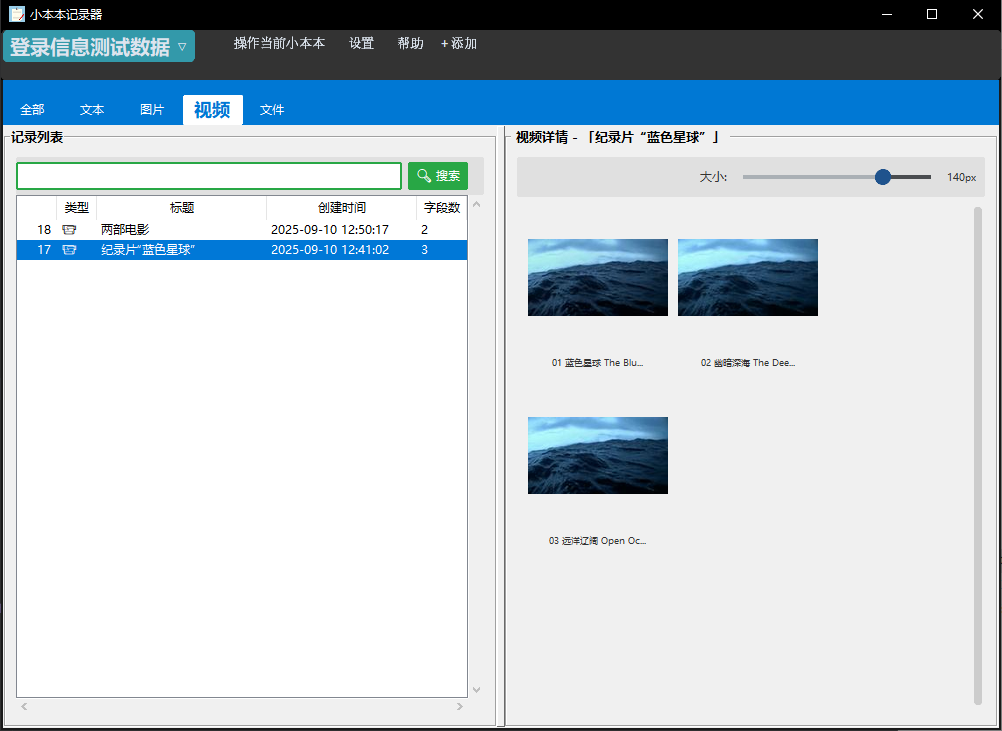The image size is (1002, 731).
Task: Open the 操作当前小本本 menu
Action: (279, 44)
